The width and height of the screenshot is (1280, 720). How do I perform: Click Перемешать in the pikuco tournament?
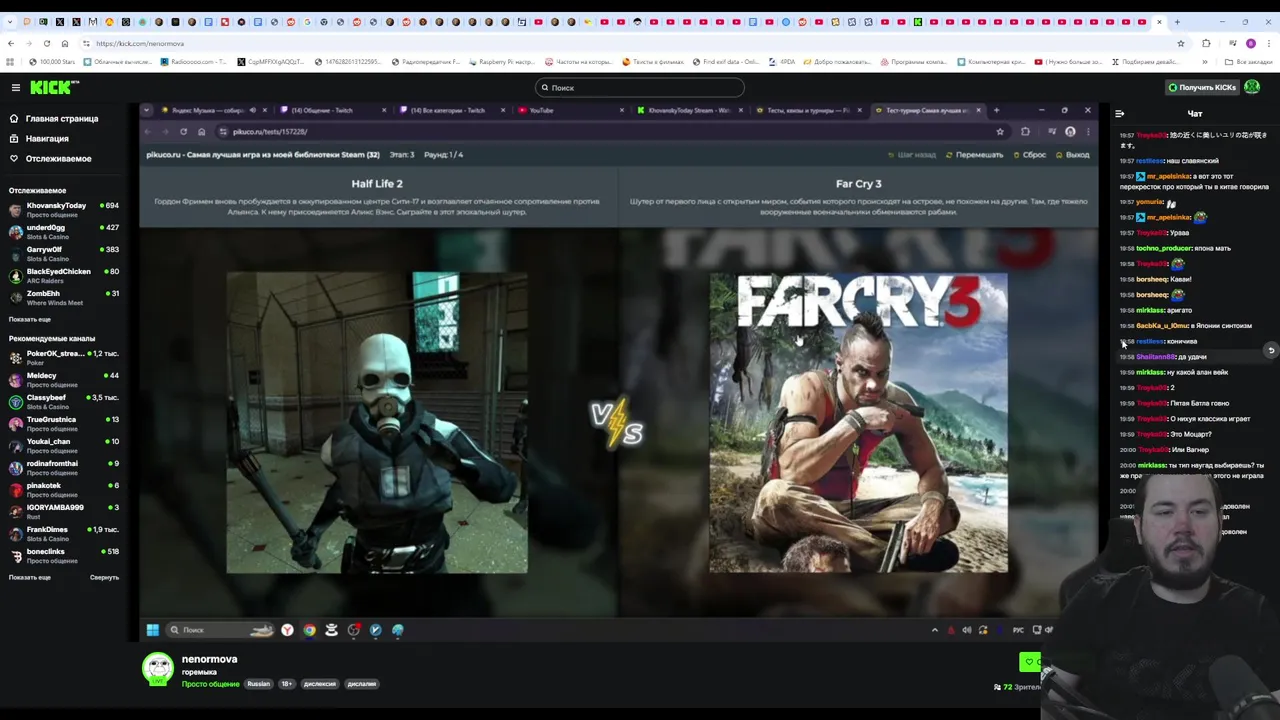[974, 155]
